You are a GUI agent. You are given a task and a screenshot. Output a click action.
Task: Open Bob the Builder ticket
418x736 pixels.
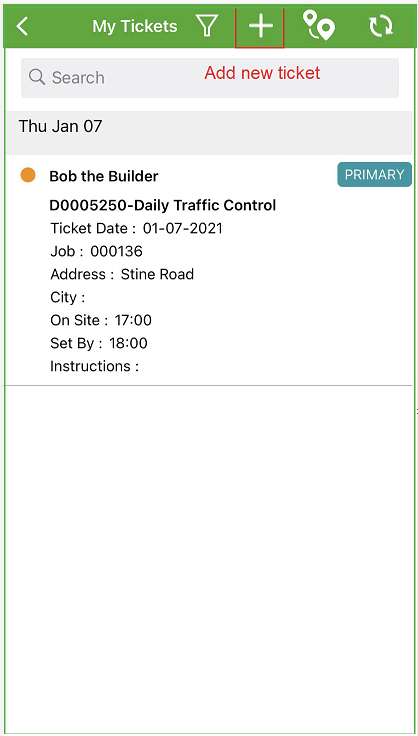pos(104,176)
